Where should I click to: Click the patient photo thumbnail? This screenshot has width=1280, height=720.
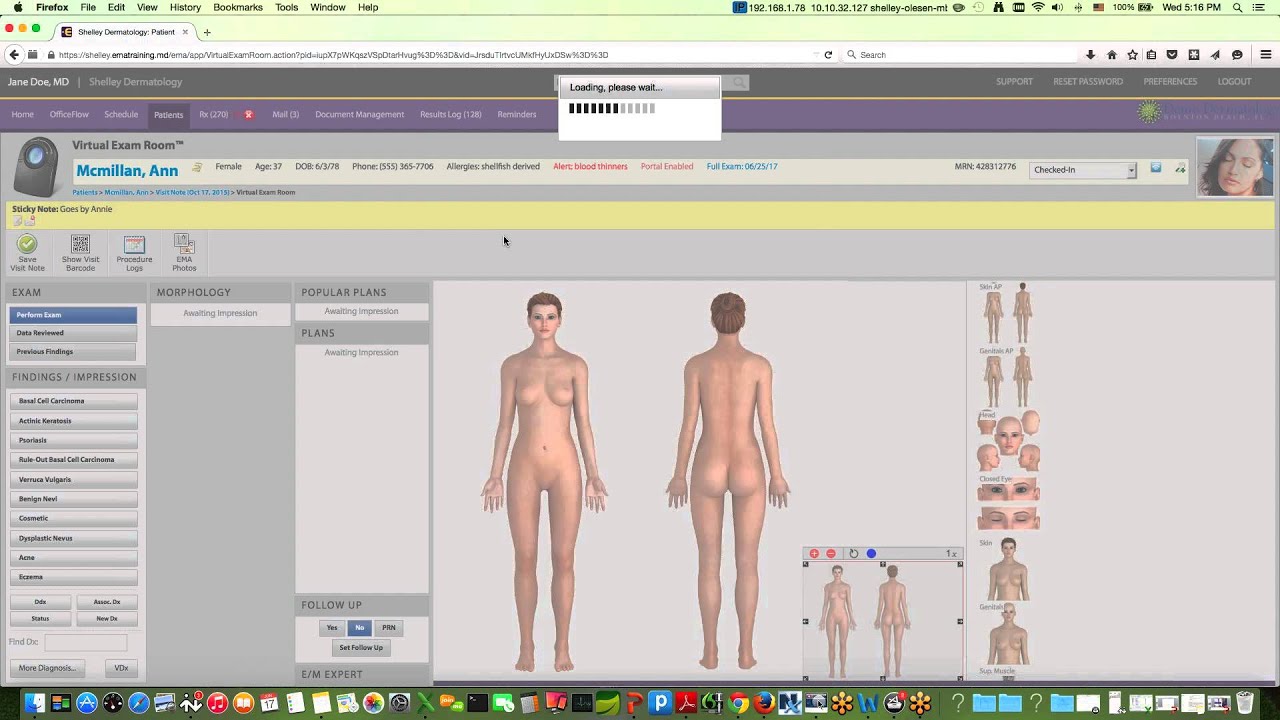[x=1235, y=167]
